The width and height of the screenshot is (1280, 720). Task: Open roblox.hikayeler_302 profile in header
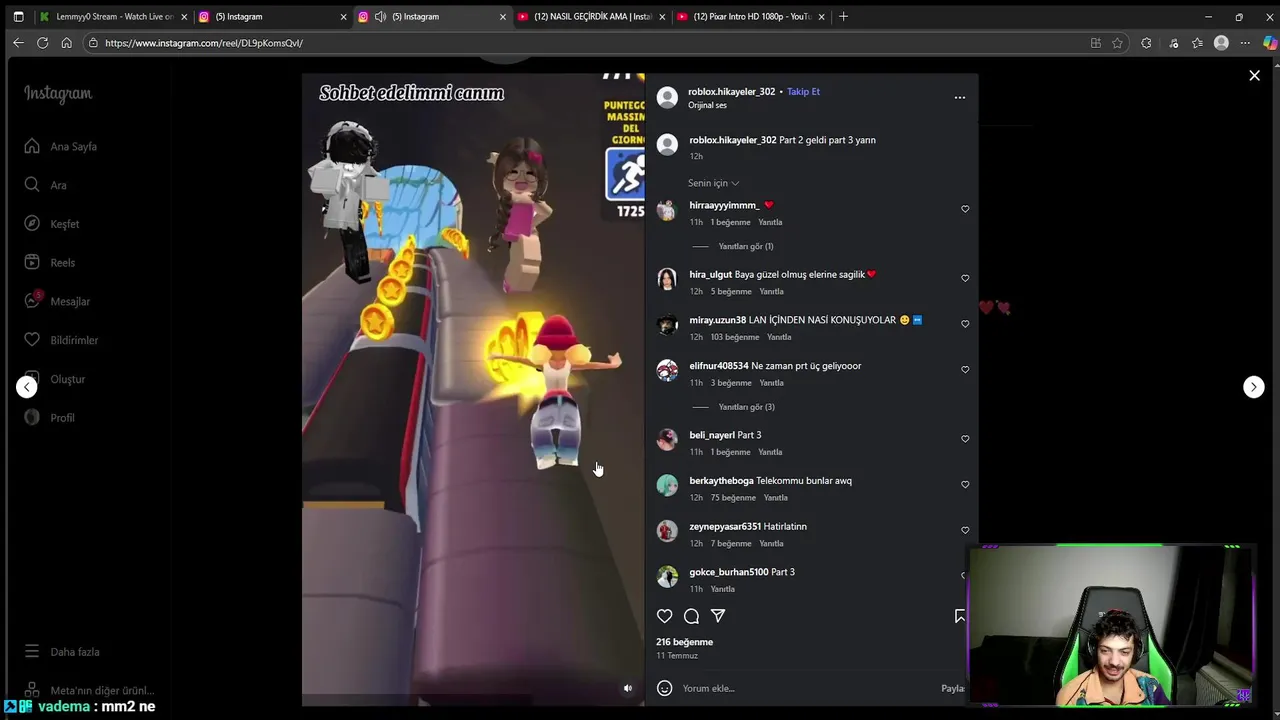click(x=731, y=91)
